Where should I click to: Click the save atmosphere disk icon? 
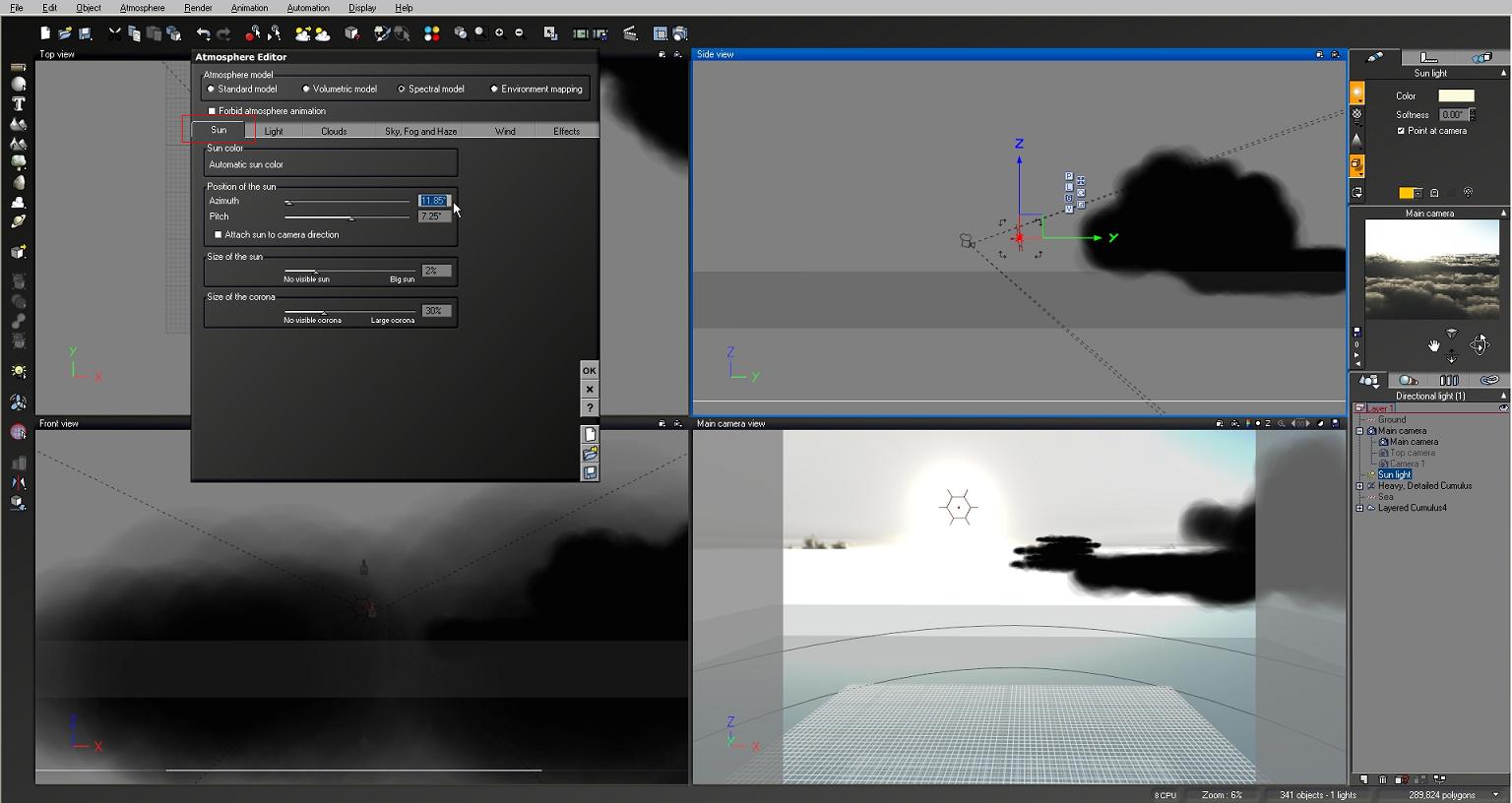pyautogui.click(x=590, y=472)
